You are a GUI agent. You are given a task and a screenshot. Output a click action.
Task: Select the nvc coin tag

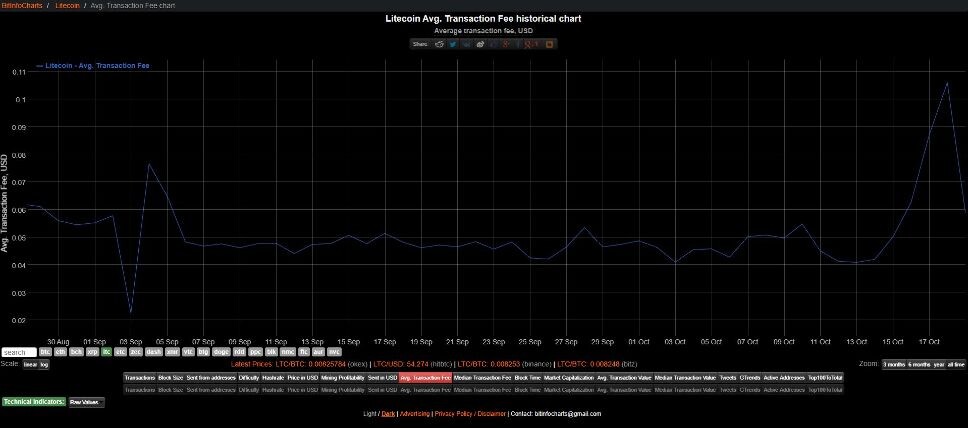(x=334, y=352)
